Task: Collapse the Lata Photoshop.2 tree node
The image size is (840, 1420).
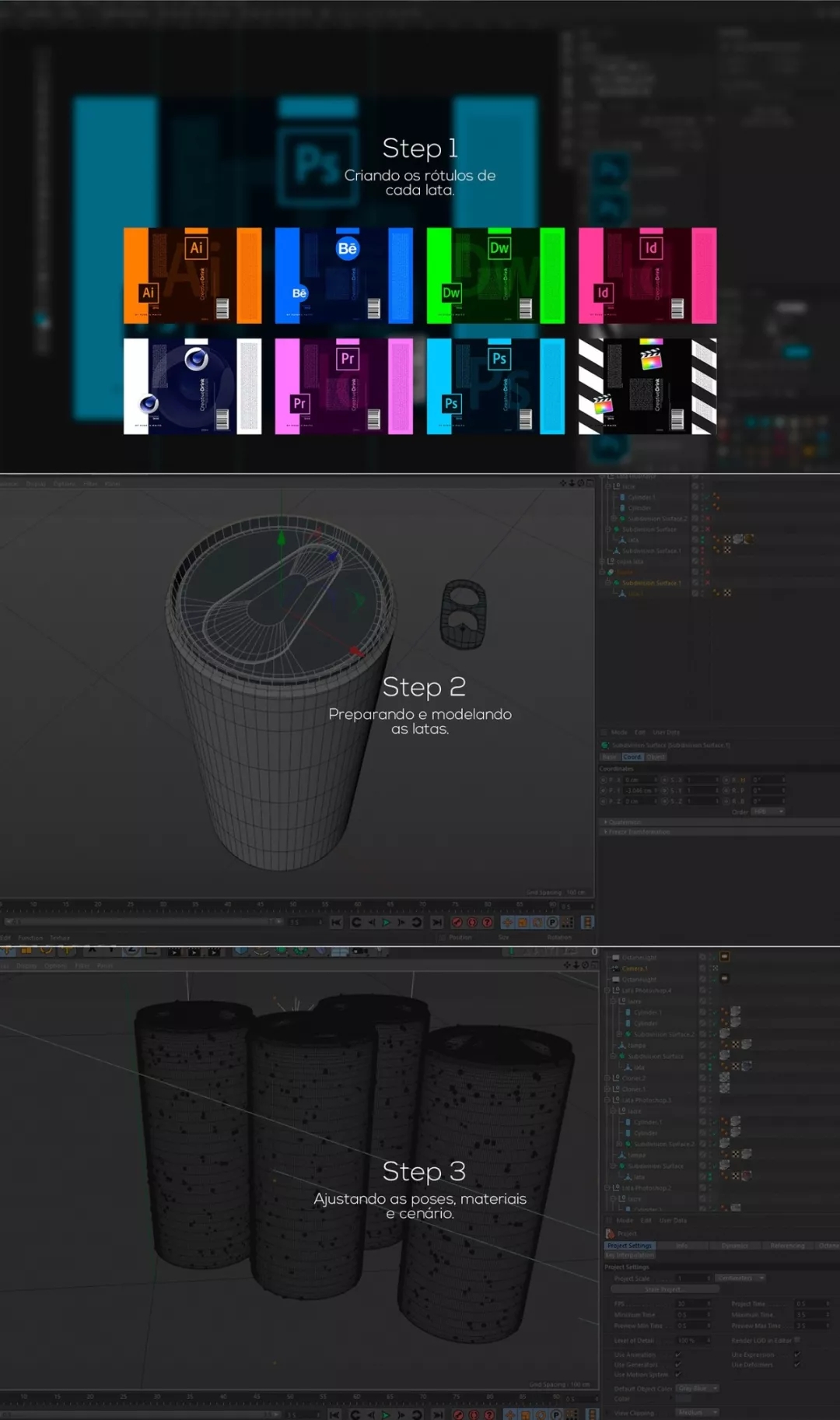Action: click(607, 1188)
